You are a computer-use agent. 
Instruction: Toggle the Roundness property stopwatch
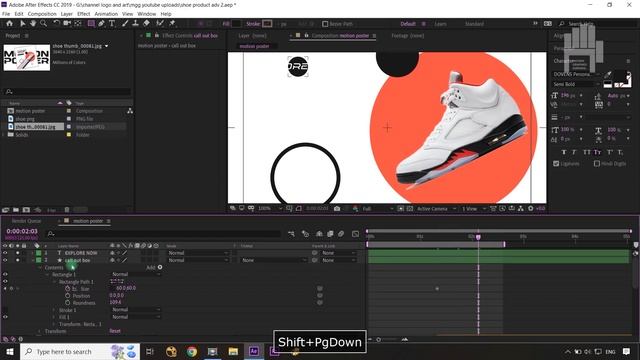[x=67, y=303]
